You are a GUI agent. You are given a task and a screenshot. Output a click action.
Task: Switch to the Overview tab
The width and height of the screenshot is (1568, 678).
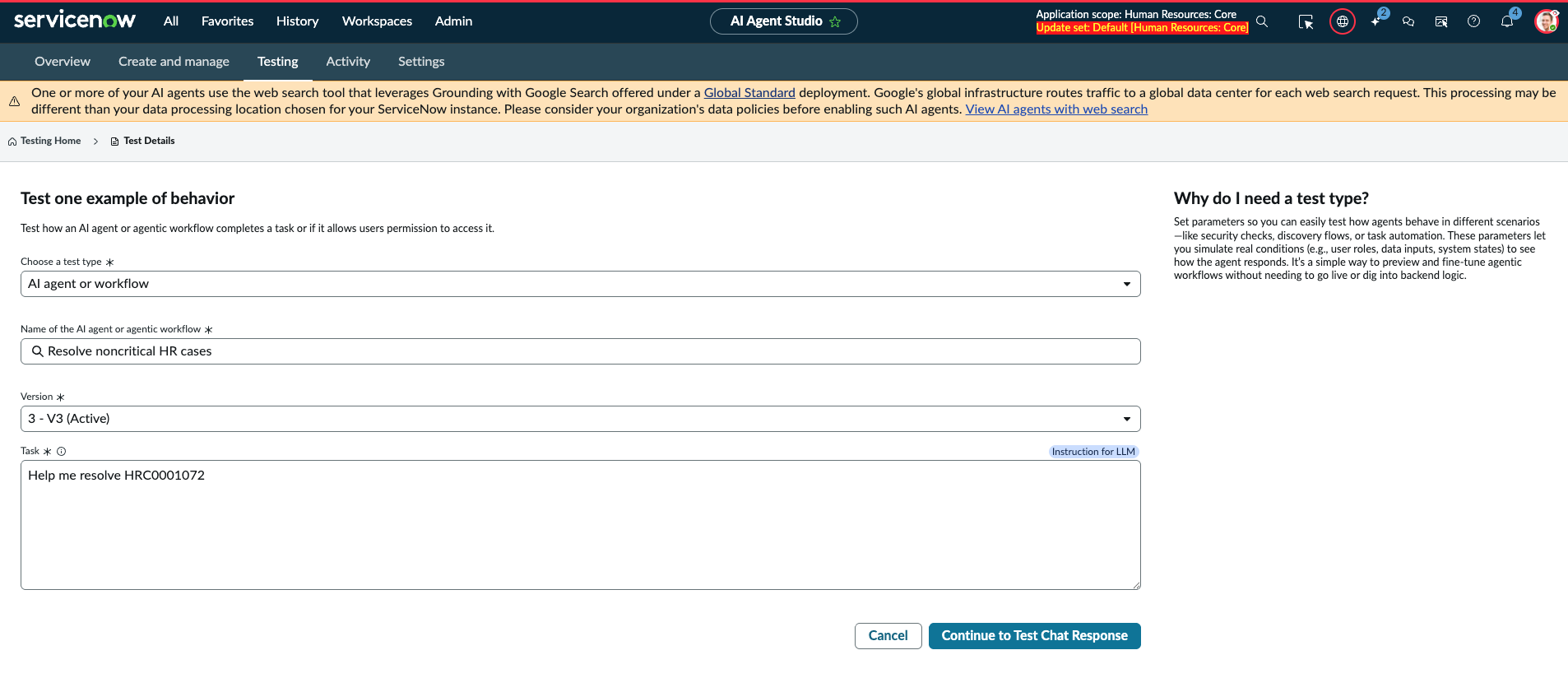tap(63, 62)
